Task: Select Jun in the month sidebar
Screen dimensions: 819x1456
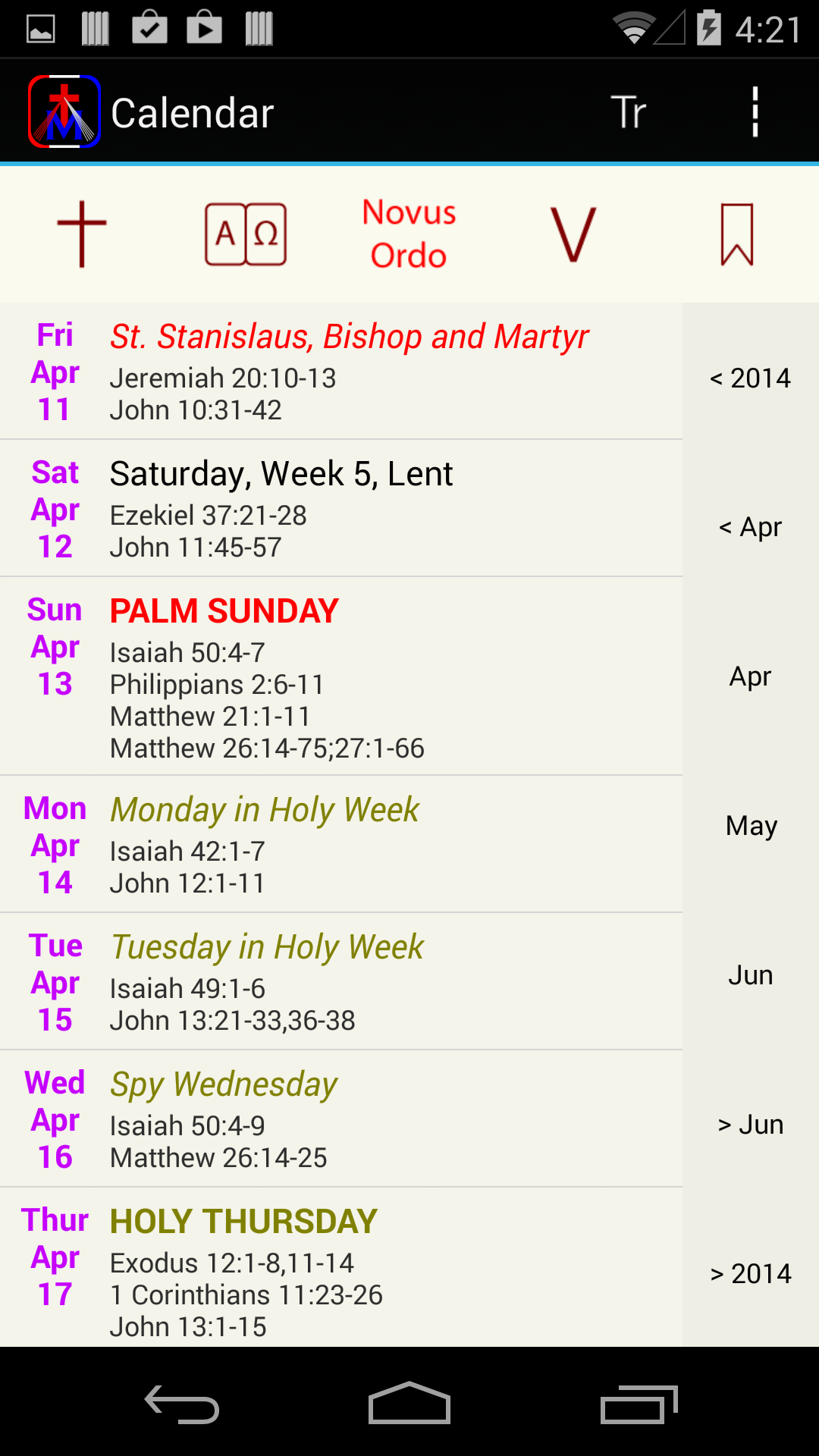Action: [x=751, y=974]
